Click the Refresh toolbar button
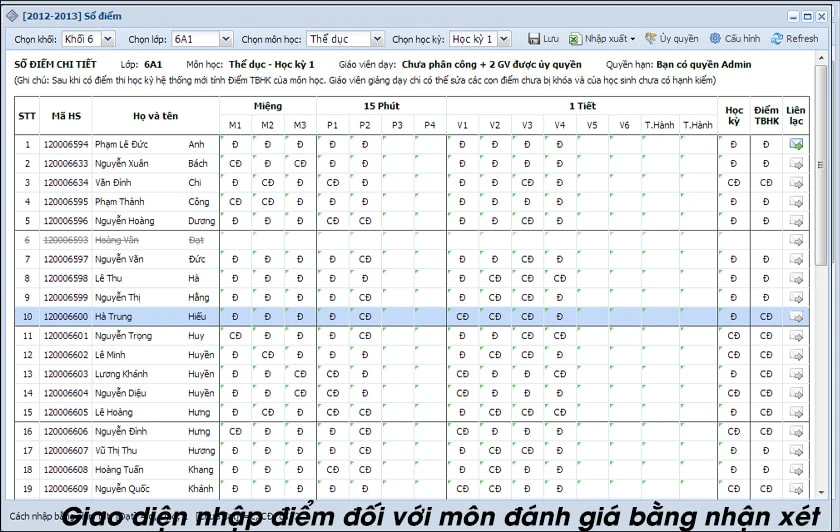This screenshot has height=532, width=840. (x=794, y=39)
